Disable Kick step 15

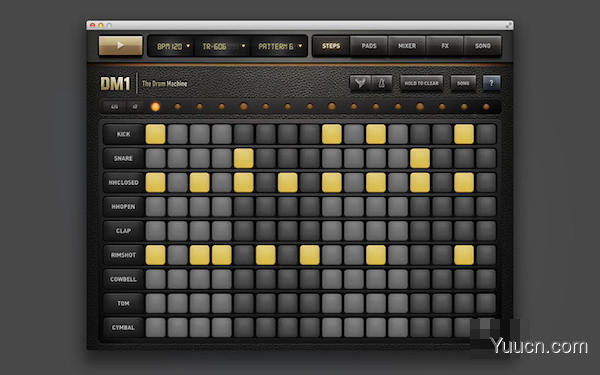coord(464,134)
